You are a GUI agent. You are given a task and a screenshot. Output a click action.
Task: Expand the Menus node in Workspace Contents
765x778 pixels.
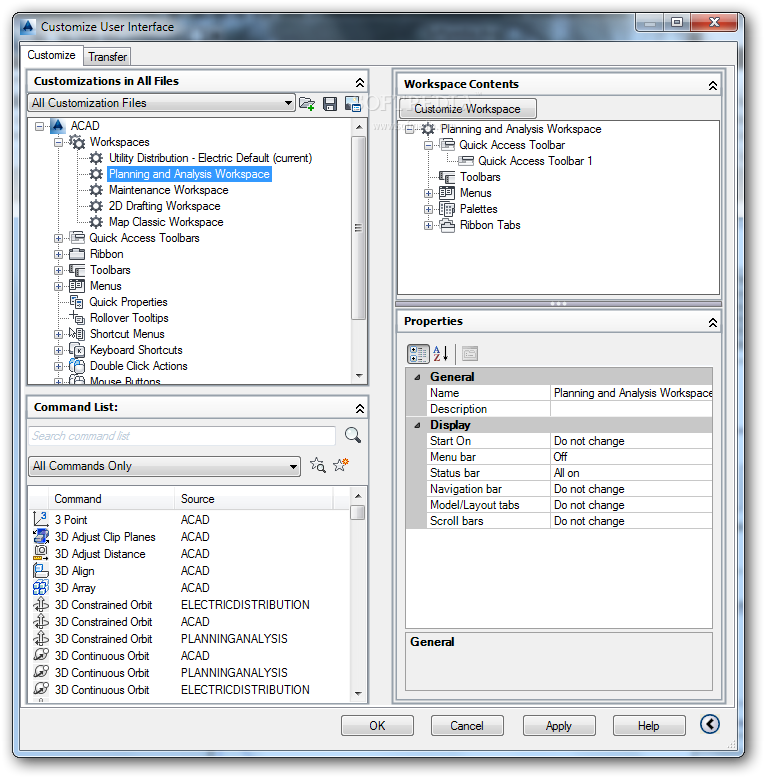(428, 194)
